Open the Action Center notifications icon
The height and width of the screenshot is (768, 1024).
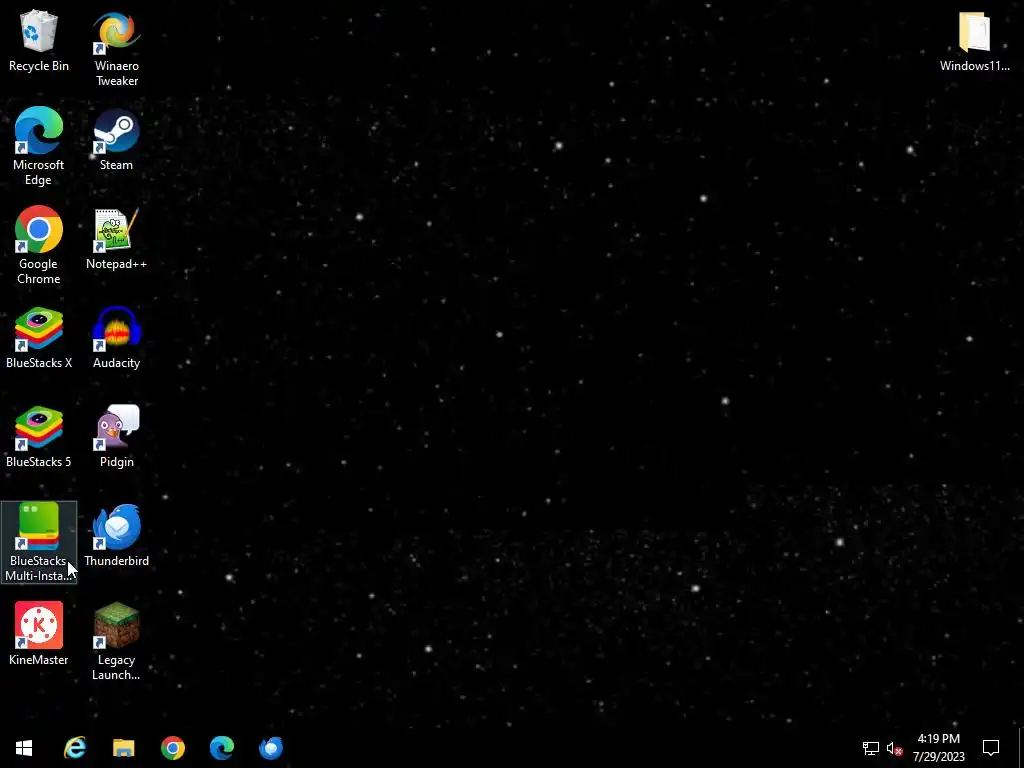click(x=991, y=748)
